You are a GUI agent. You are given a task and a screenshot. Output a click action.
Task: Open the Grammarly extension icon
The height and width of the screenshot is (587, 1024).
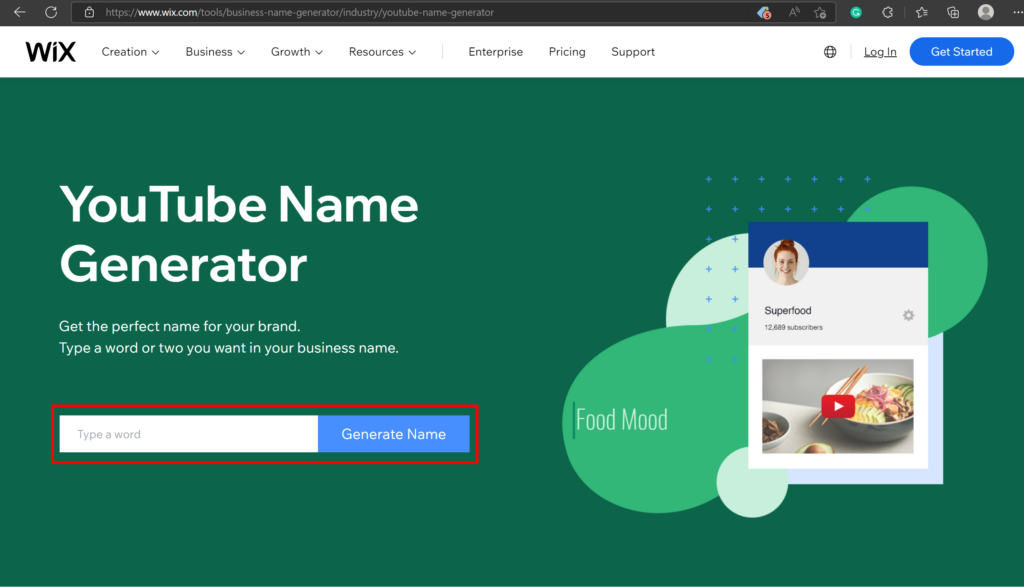click(856, 12)
